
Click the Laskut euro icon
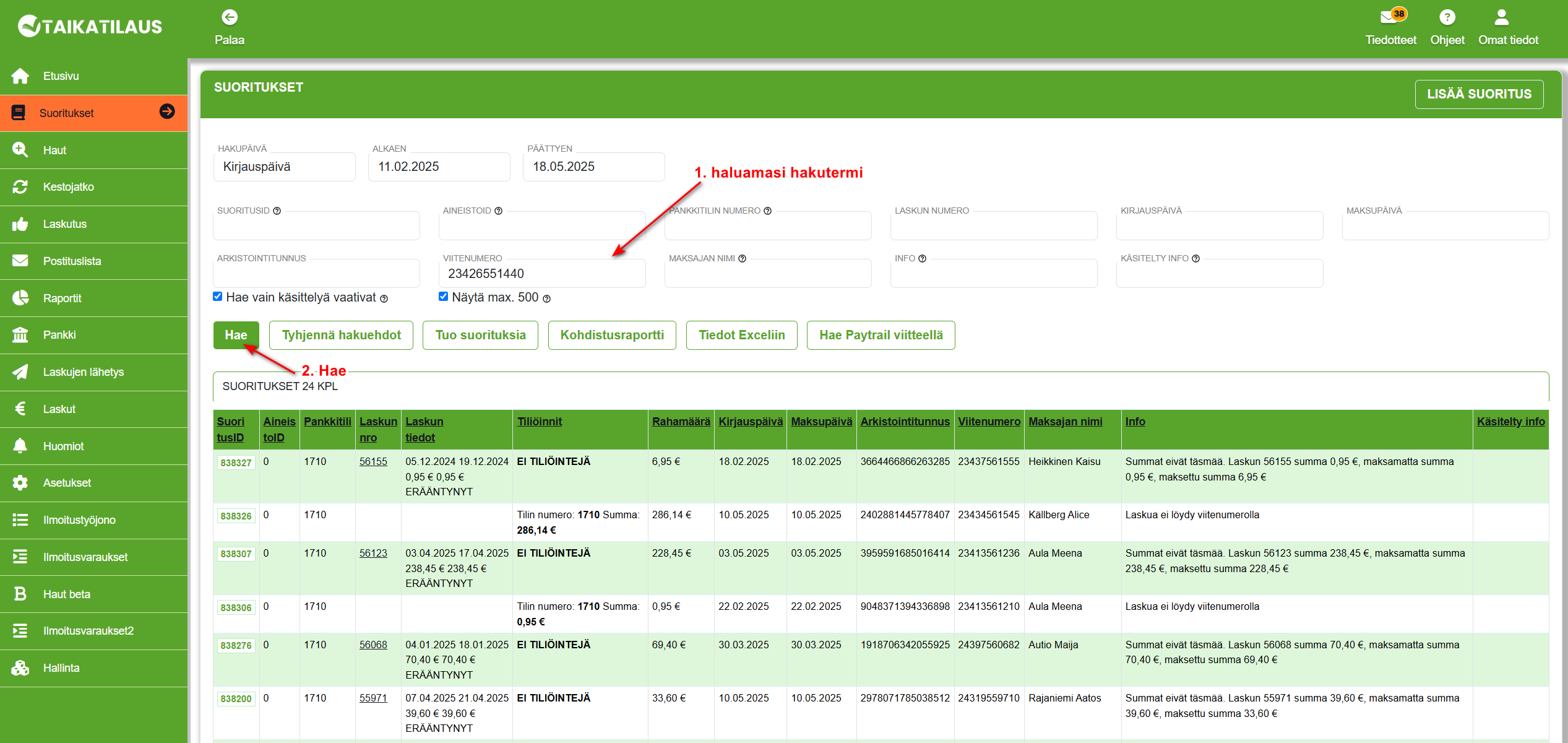click(20, 409)
